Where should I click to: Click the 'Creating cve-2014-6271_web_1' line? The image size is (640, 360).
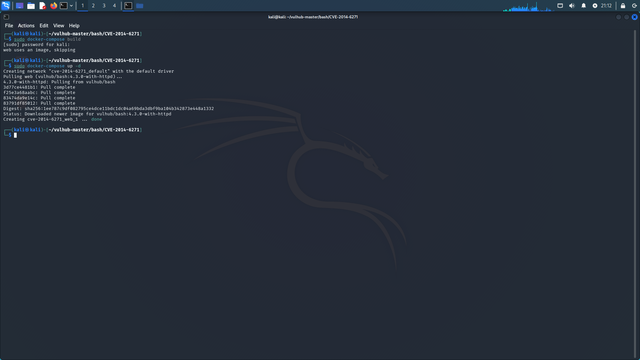(x=53, y=119)
